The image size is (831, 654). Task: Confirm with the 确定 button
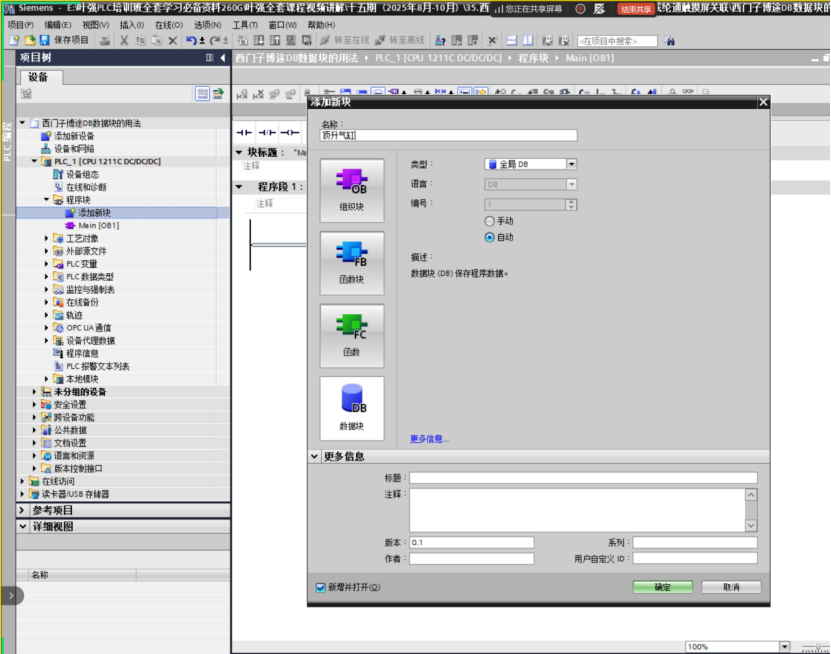(x=662, y=587)
